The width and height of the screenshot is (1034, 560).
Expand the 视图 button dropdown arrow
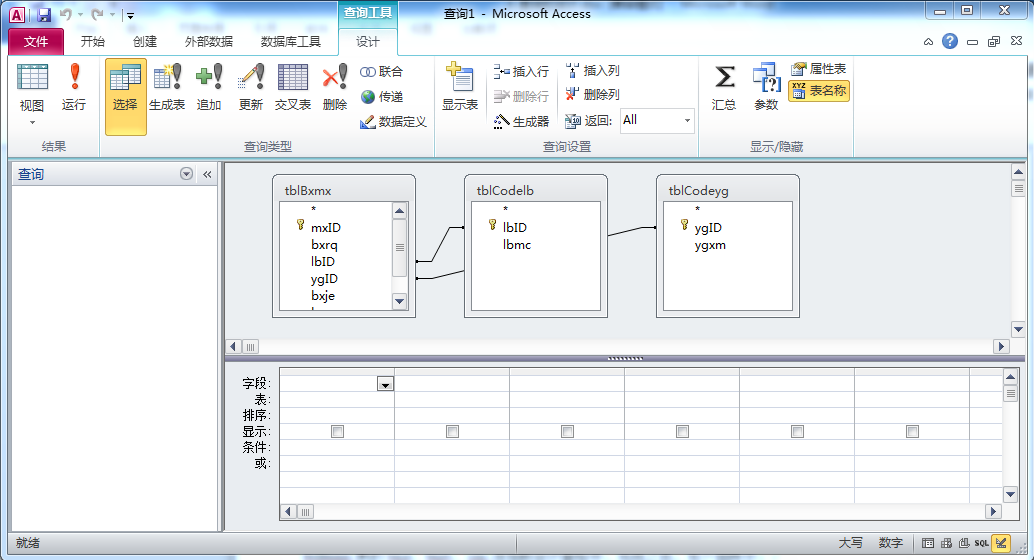click(32, 123)
